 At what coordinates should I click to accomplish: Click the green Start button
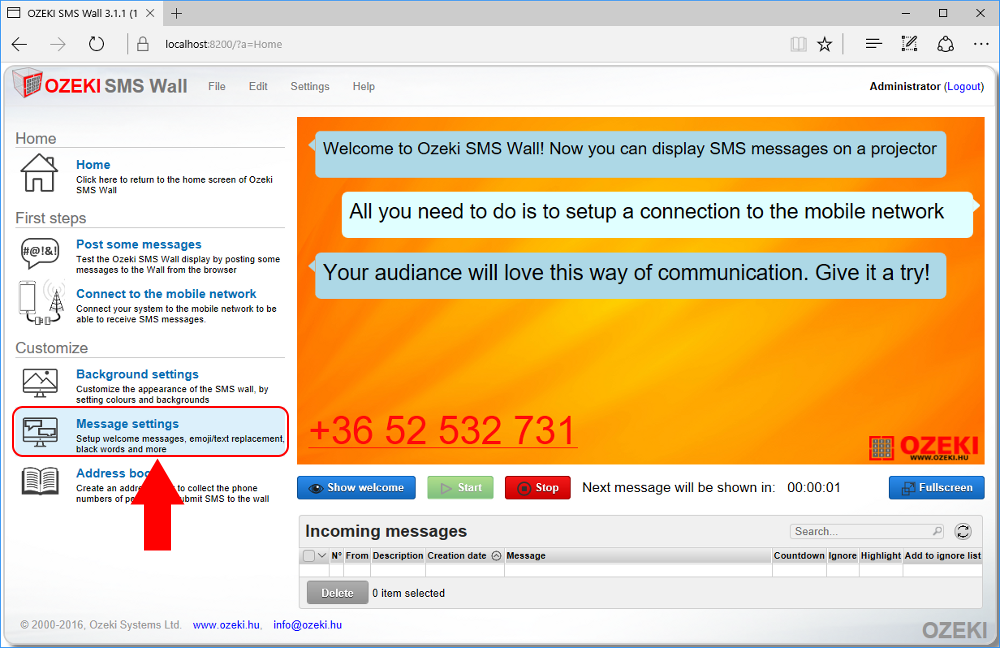(x=460, y=487)
